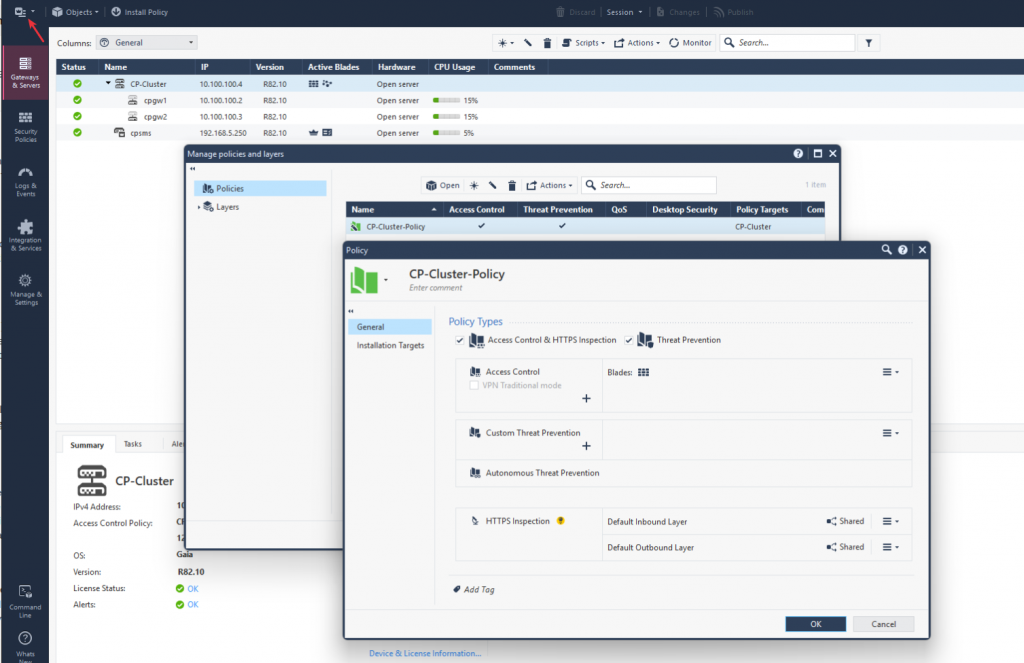Screen dimensions: 1024x663
Task: Select the General page in Policy dialog
Action: pos(390,327)
